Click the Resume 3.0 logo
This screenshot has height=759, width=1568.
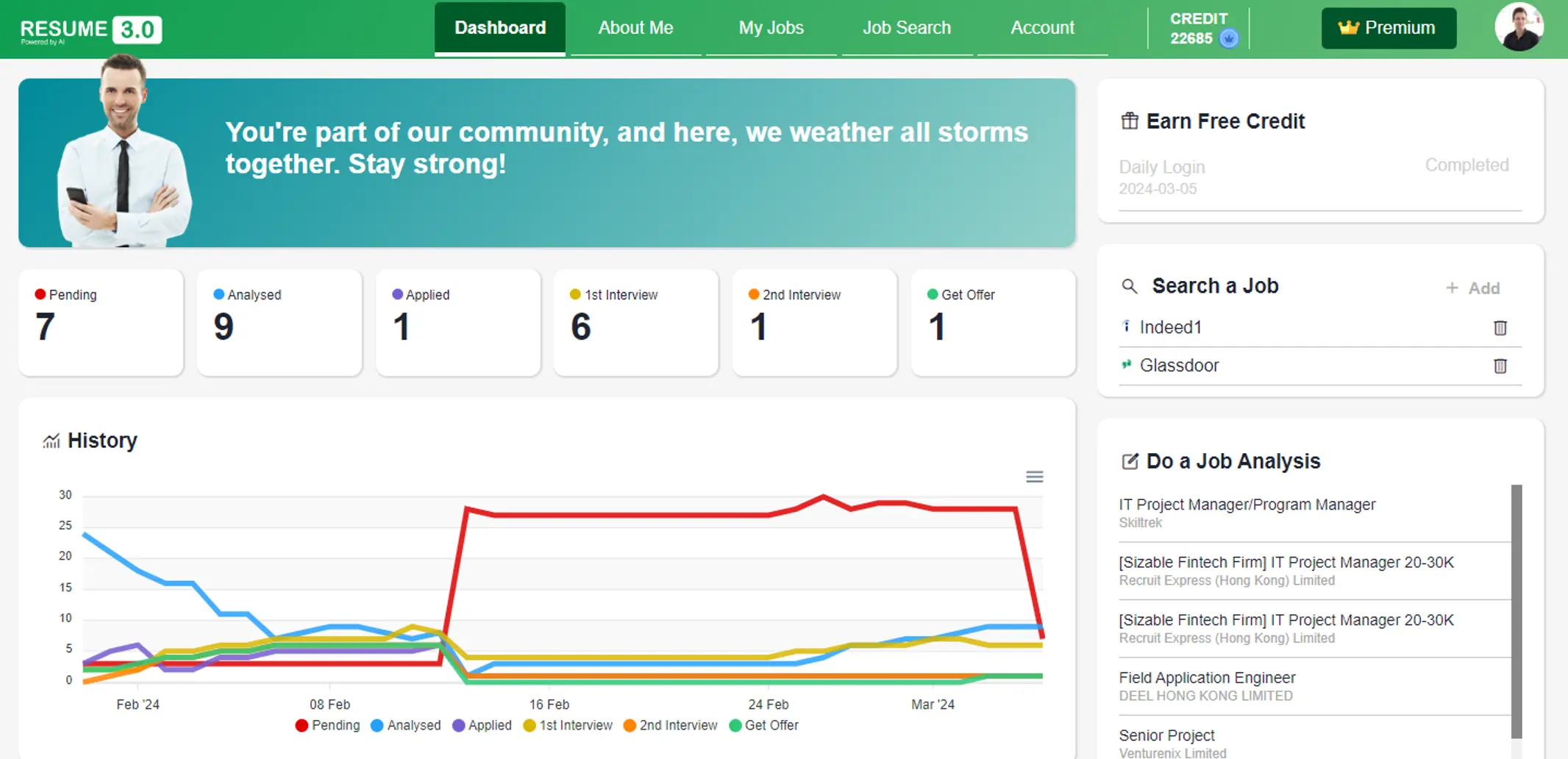pos(90,29)
